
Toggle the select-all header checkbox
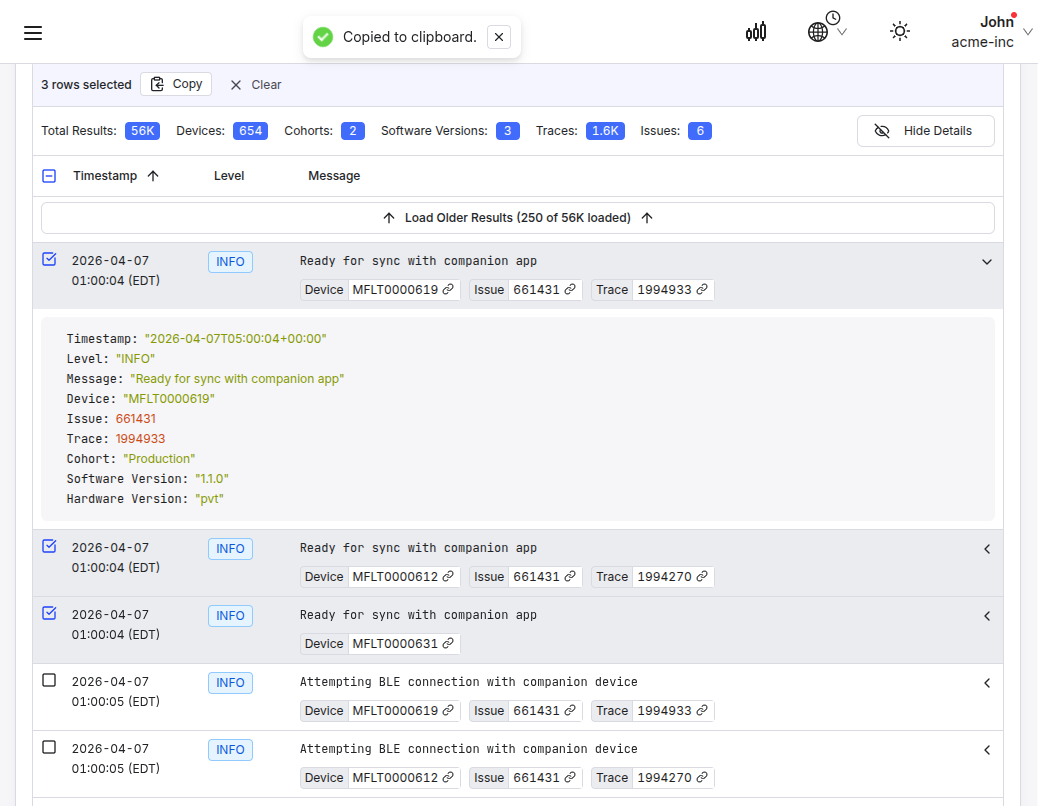point(49,176)
